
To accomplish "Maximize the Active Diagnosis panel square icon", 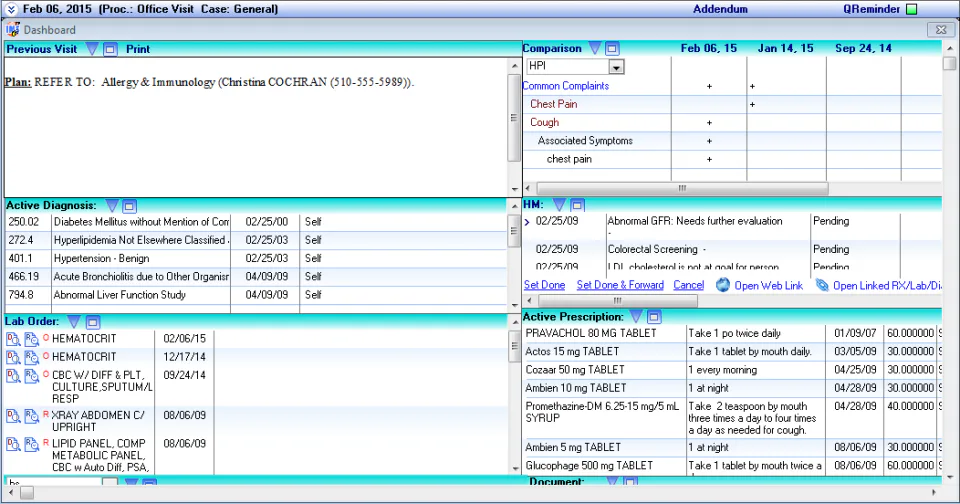I will tap(129, 206).
